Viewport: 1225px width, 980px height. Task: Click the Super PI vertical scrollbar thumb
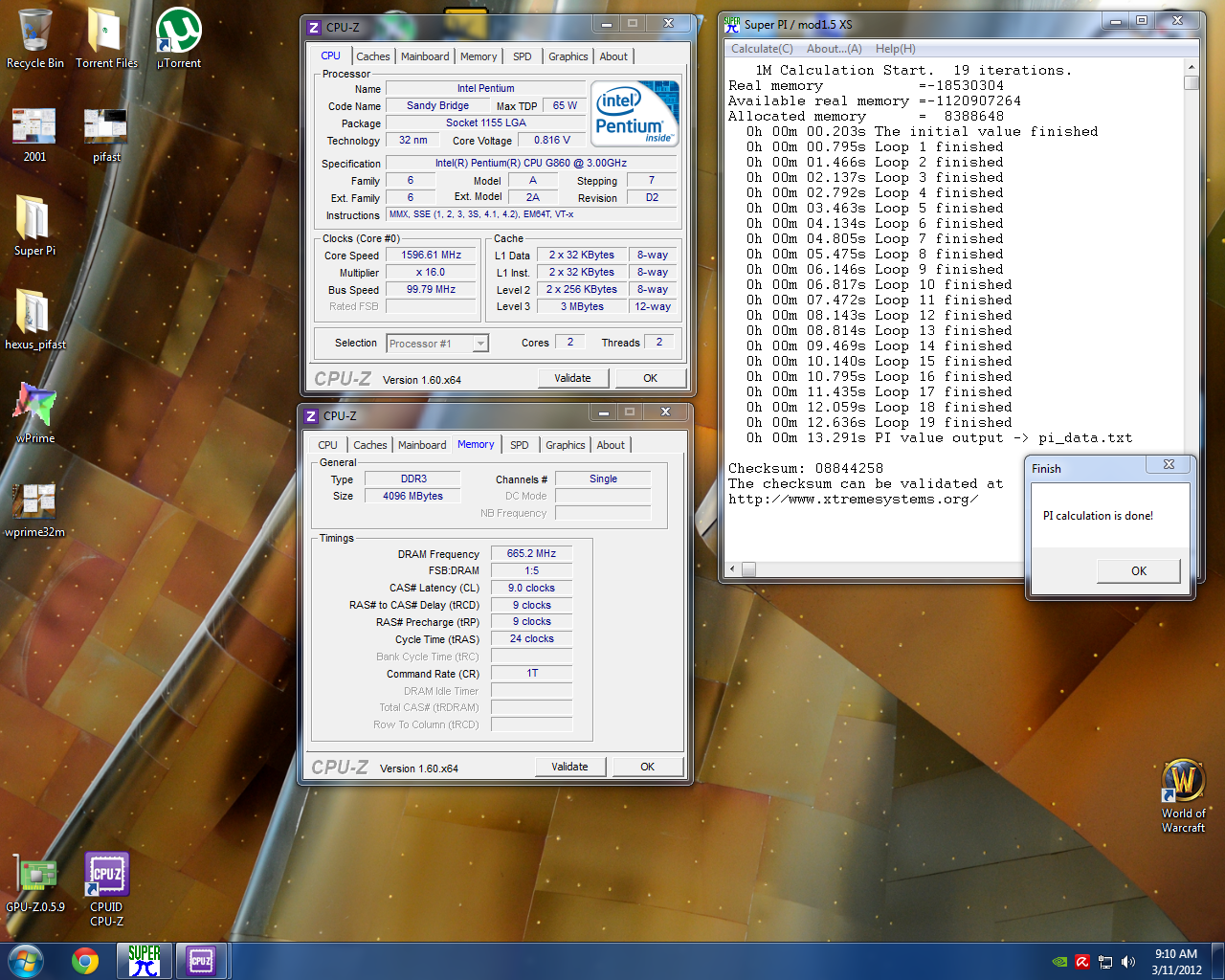tap(1191, 82)
